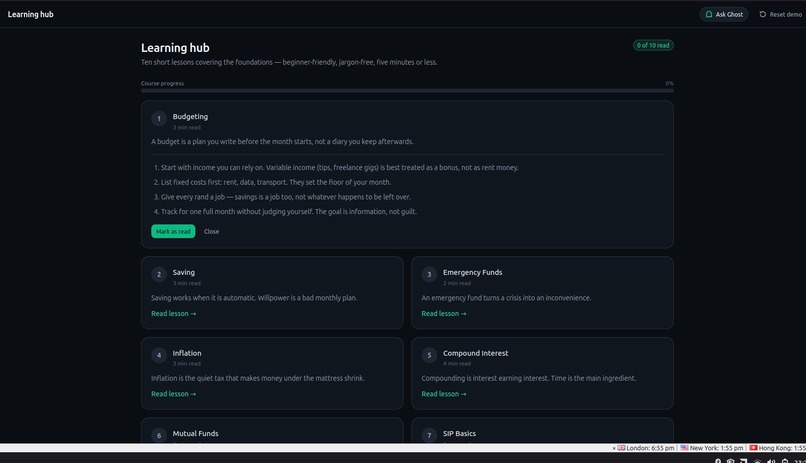The width and height of the screenshot is (806, 463).
Task: Click 'Compounding is interest earning interest' description
Action: pos(529,378)
